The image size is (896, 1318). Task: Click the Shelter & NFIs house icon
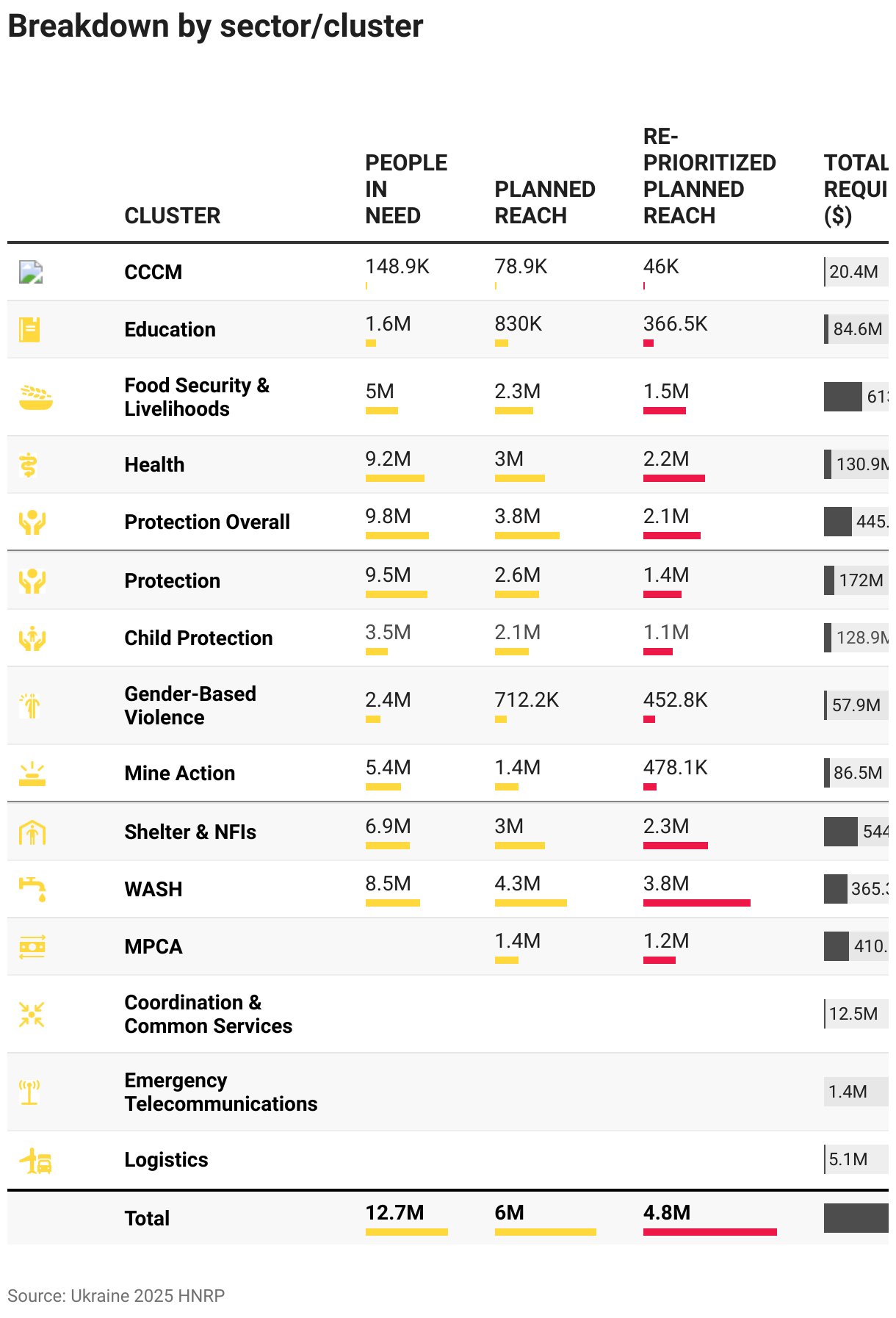click(32, 832)
